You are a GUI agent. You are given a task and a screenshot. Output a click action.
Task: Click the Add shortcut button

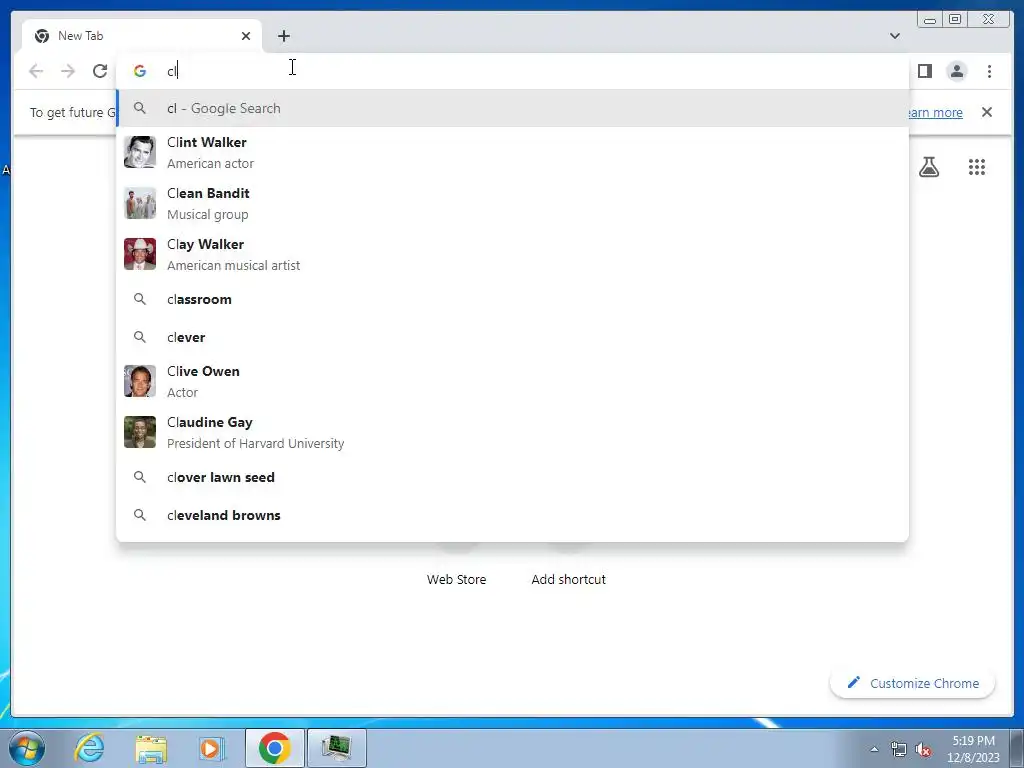568,579
